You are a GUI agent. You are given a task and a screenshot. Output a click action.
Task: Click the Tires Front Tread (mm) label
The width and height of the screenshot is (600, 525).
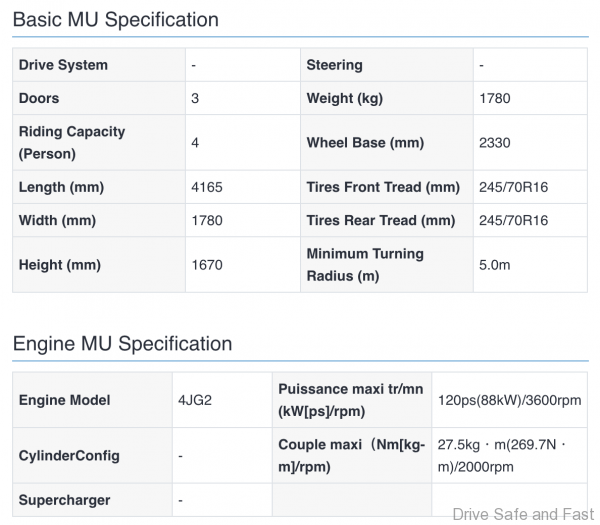point(382,187)
